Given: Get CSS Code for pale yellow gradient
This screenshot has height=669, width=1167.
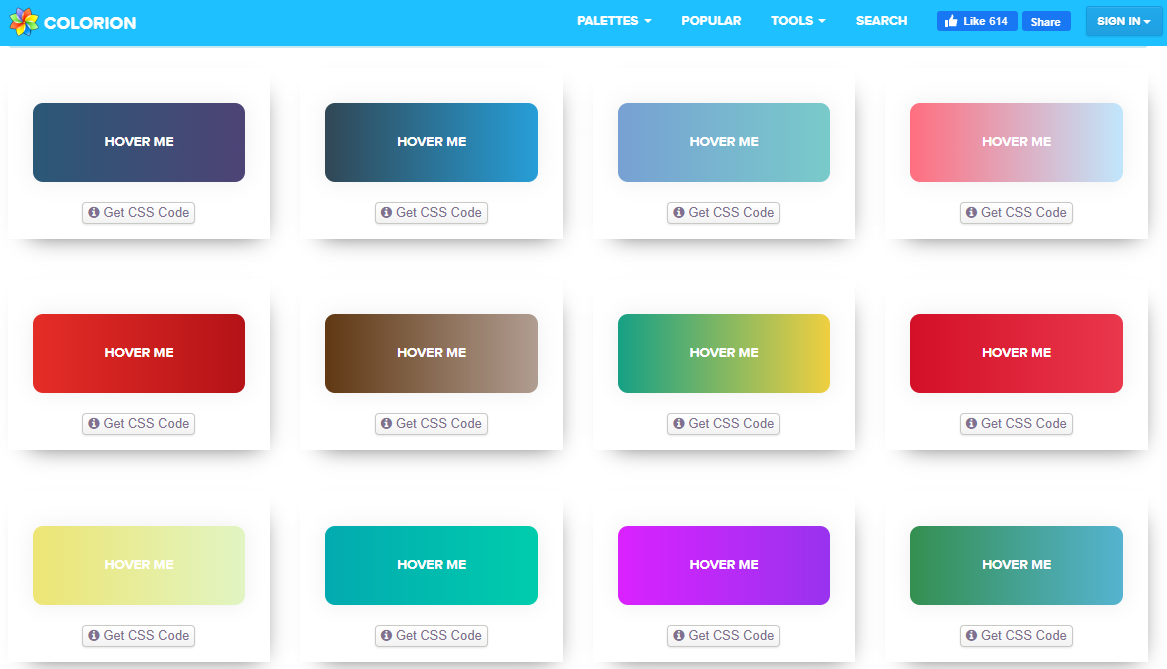Looking at the screenshot, I should tap(138, 636).
